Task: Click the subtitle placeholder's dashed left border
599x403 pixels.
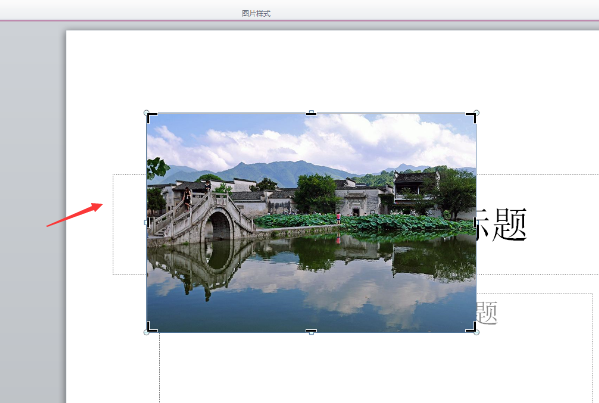Action: pos(159,367)
